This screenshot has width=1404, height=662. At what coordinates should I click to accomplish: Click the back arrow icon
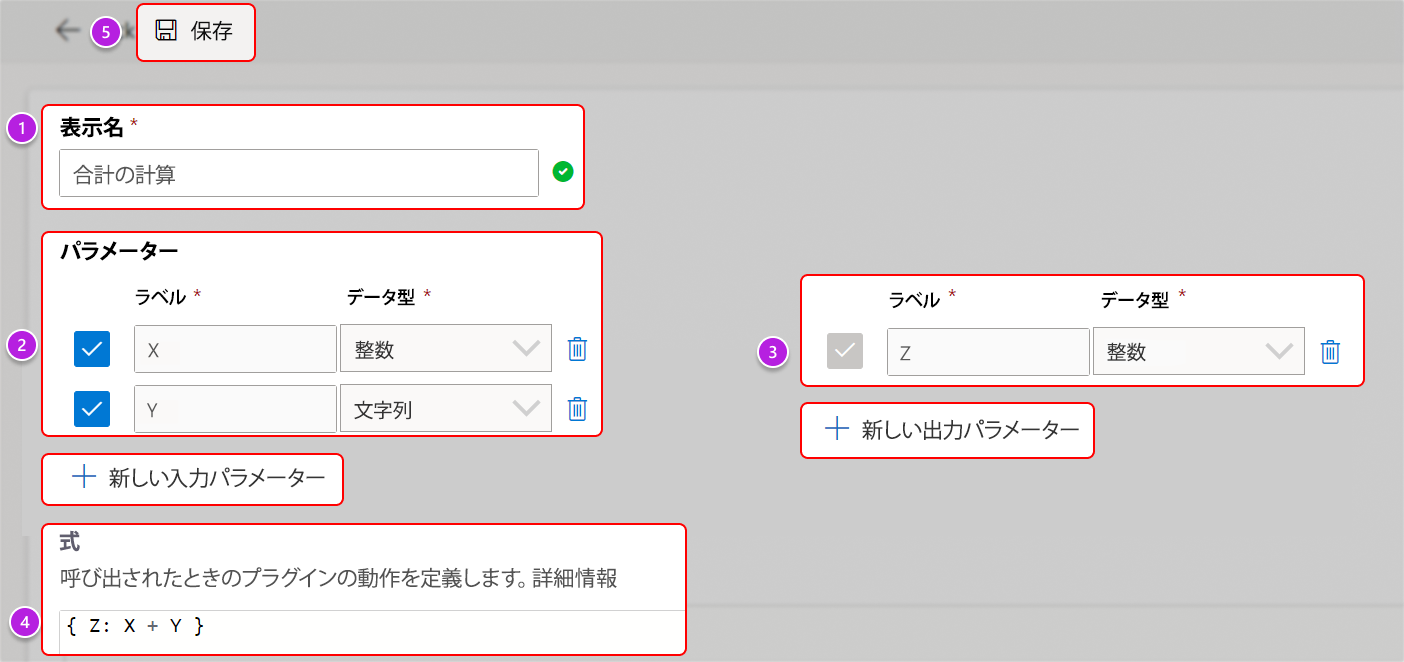tap(67, 30)
